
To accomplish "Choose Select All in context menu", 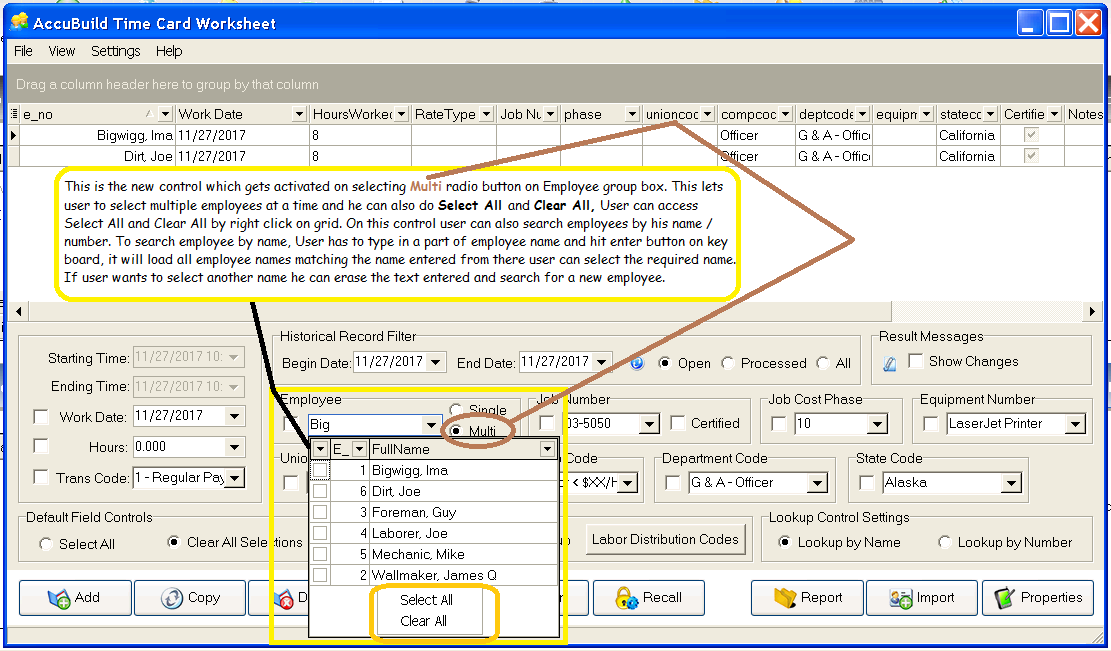I will [x=426, y=600].
